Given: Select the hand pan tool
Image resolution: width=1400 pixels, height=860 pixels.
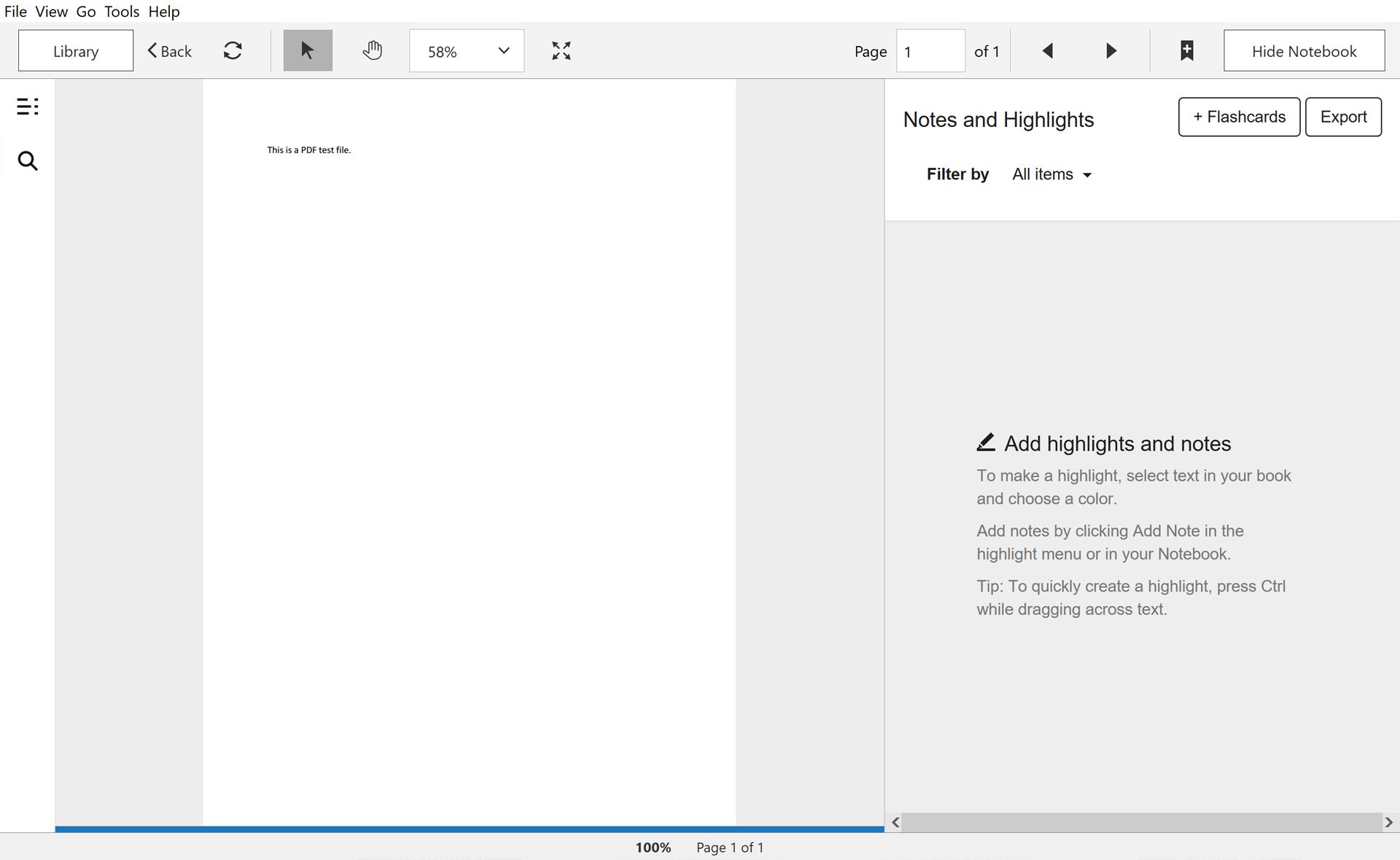Looking at the screenshot, I should [x=373, y=50].
